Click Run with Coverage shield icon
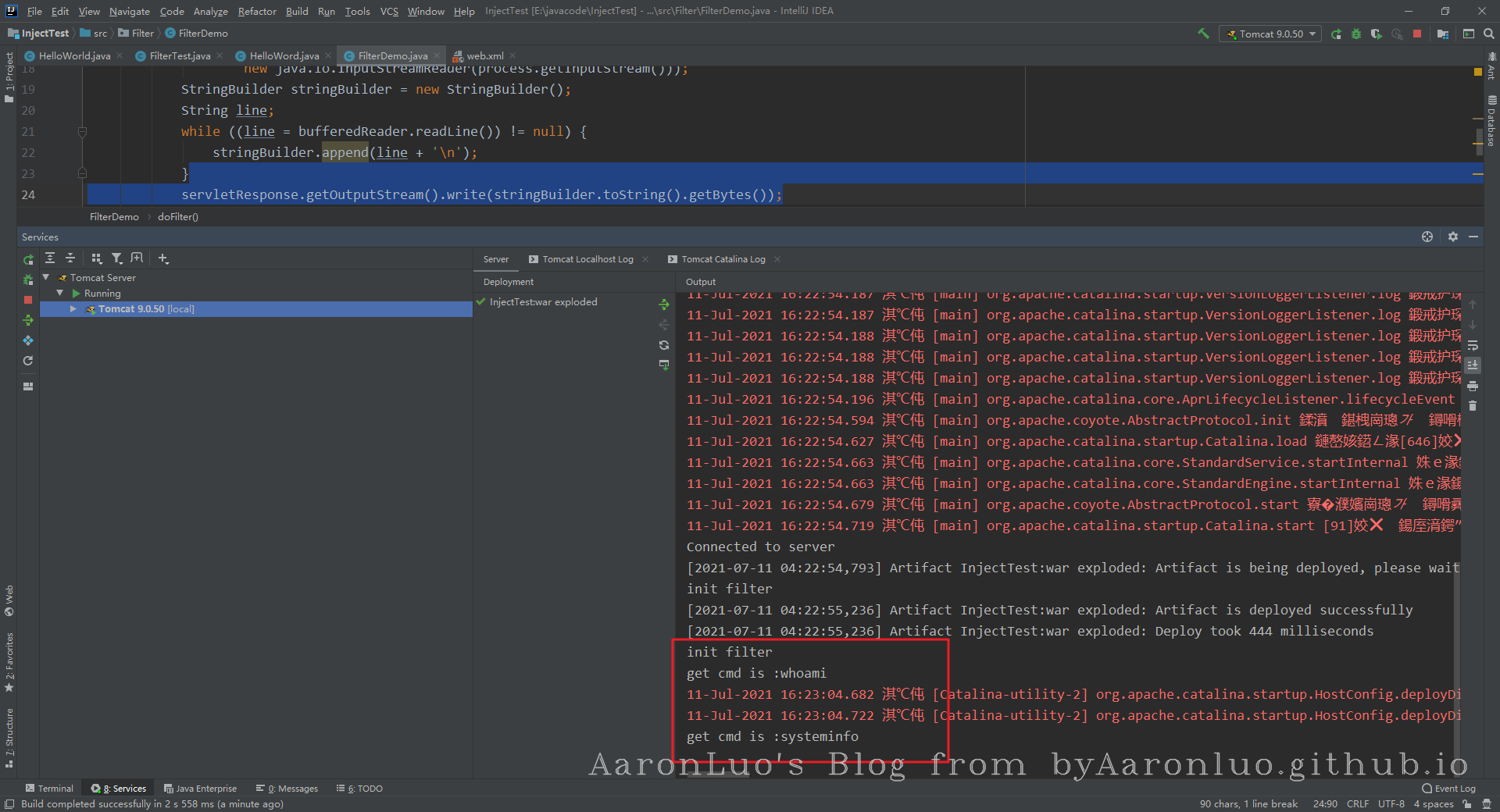The image size is (1500, 812). tap(1377, 34)
